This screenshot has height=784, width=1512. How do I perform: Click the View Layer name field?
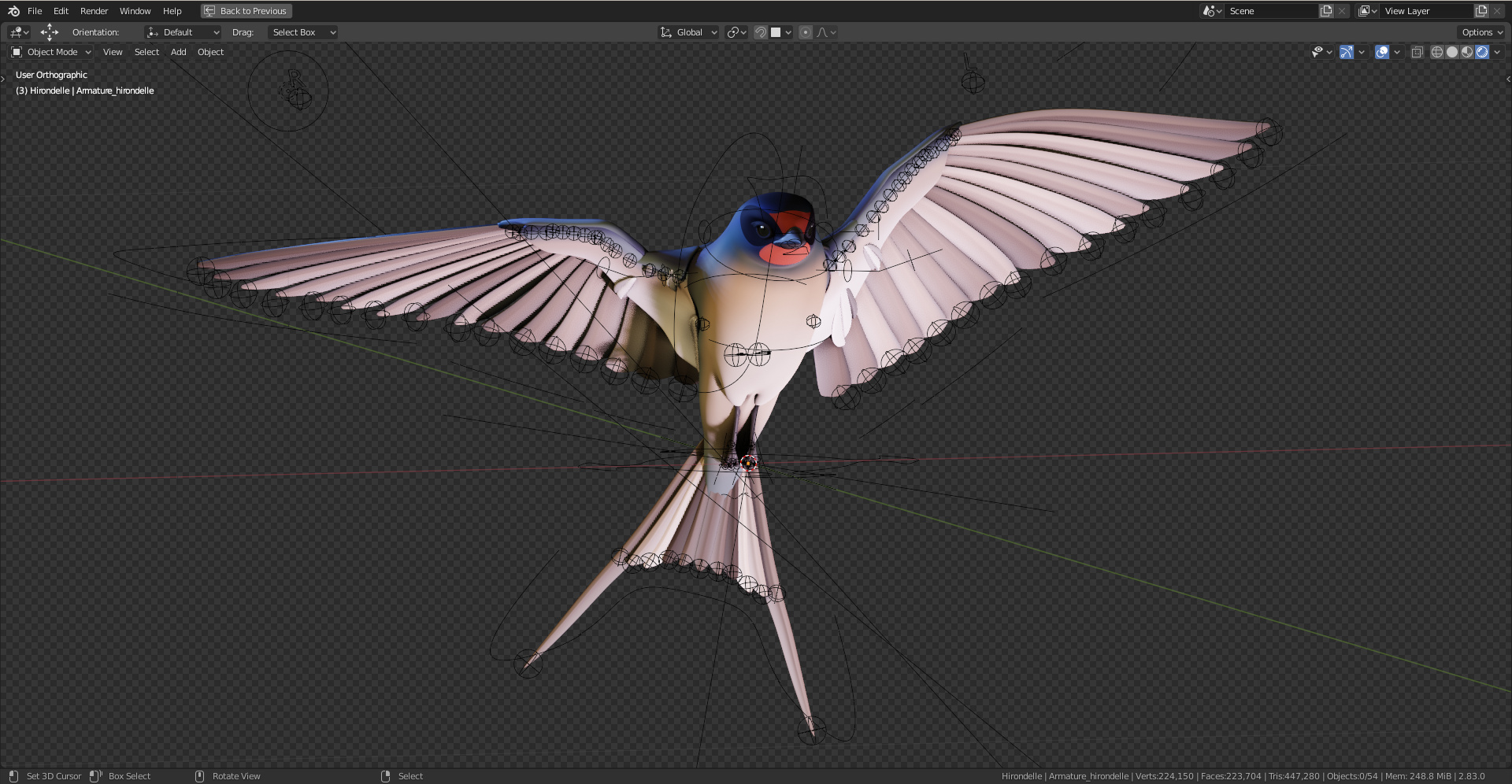click(1426, 11)
